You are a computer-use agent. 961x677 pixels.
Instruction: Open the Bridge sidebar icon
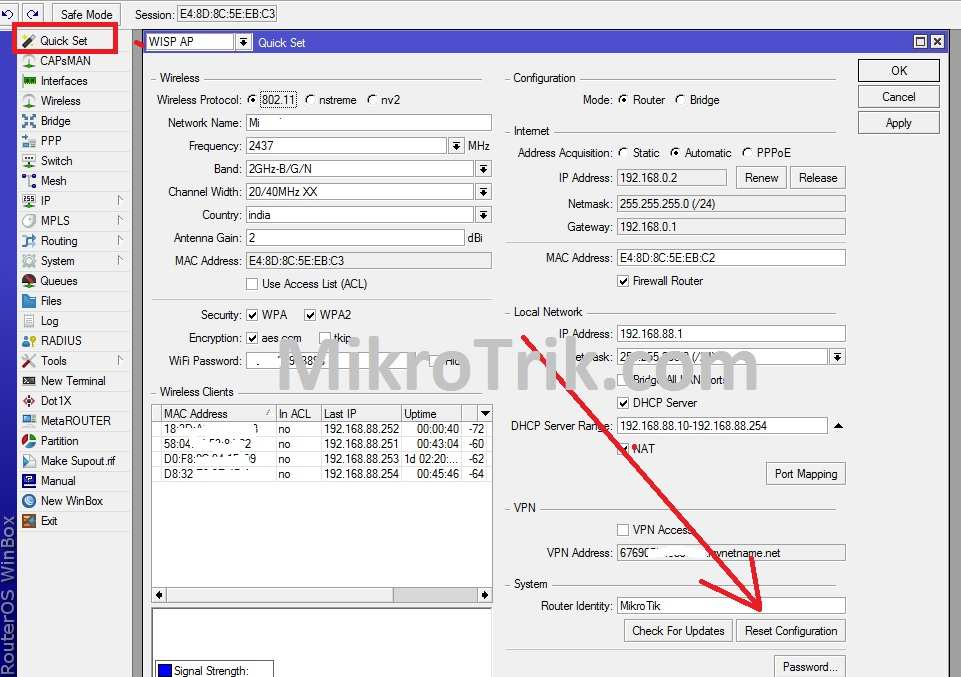[29, 121]
